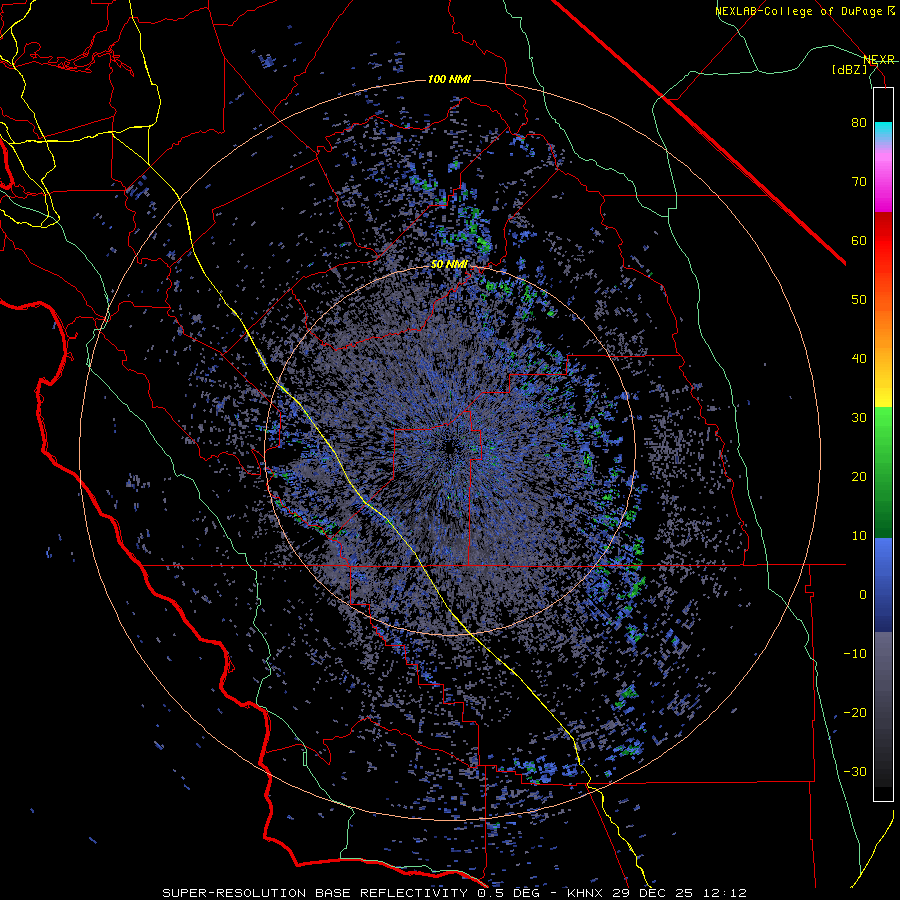The height and width of the screenshot is (900, 900).
Task: Click the -30 value on the dBZ scale
Action: (855, 773)
